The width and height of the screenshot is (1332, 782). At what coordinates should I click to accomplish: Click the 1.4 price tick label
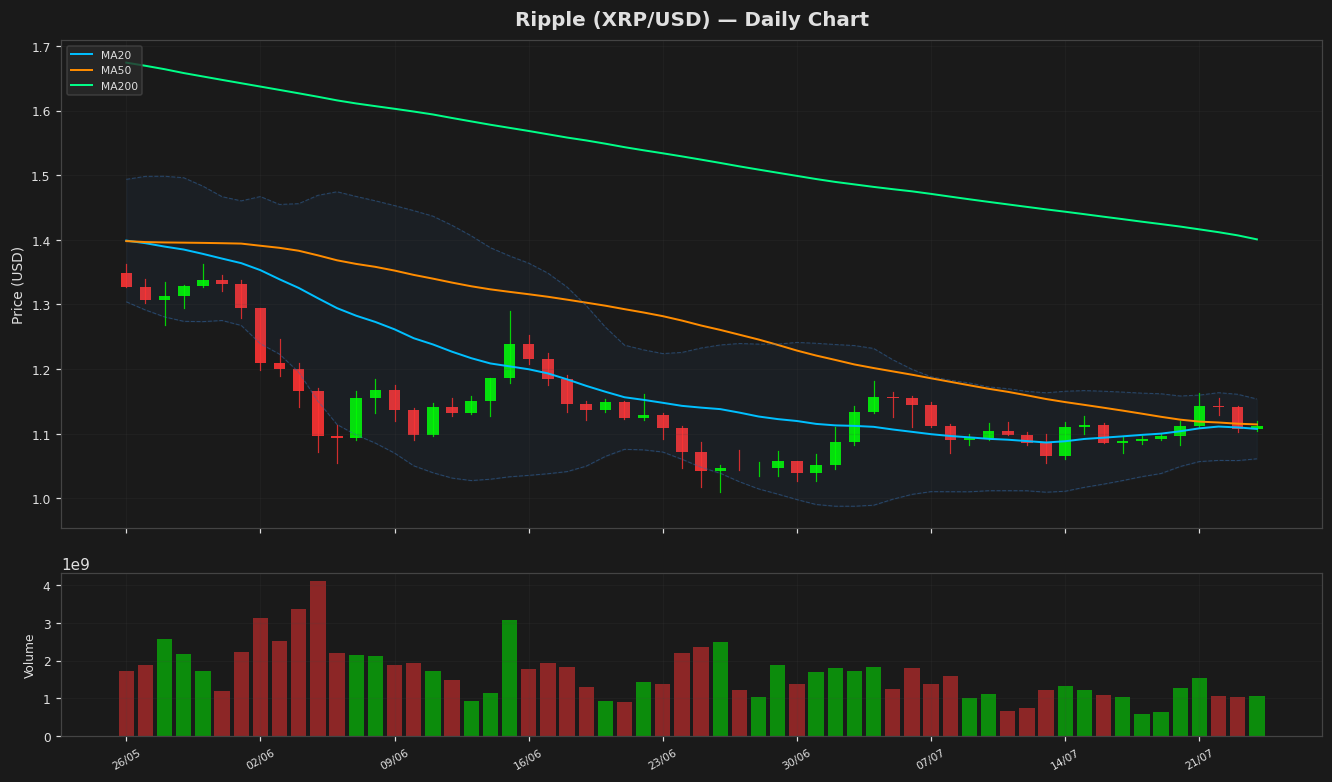(41, 241)
